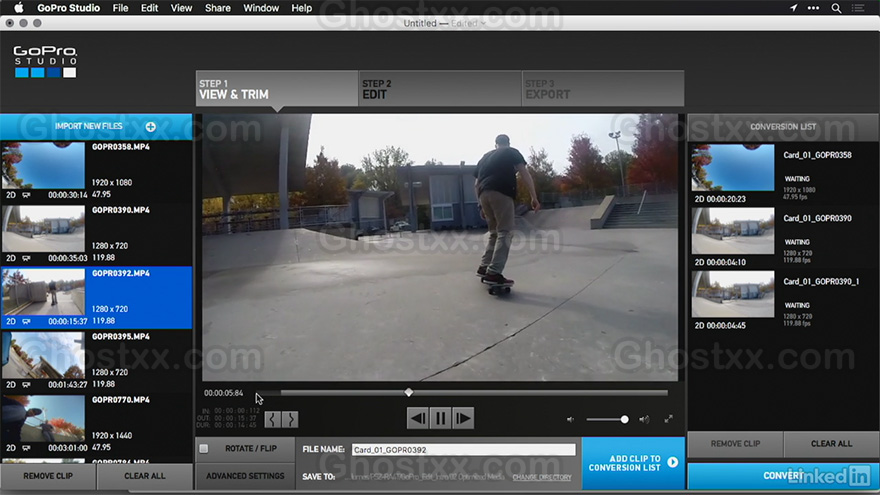Click the Conversion List header
The height and width of the screenshot is (495, 880).
click(783, 127)
